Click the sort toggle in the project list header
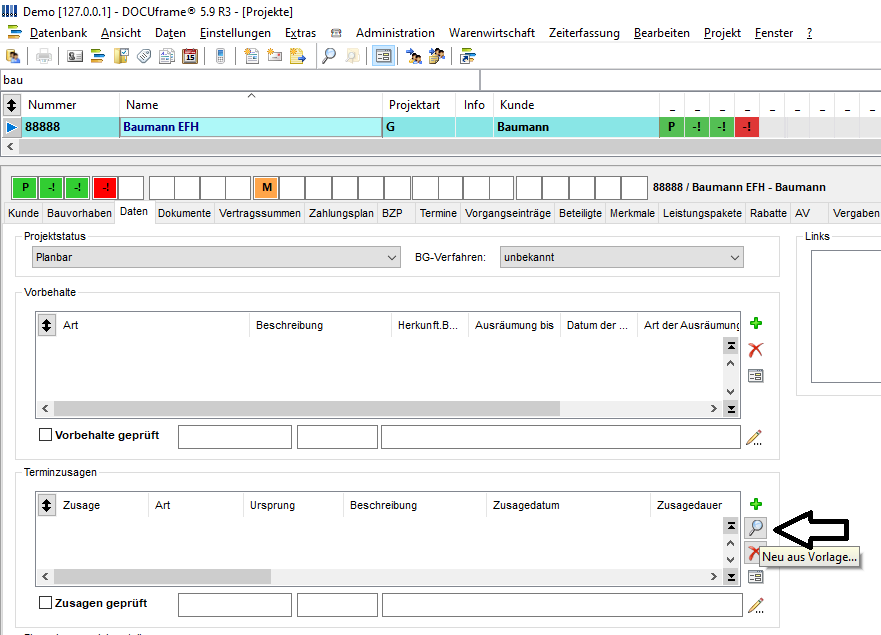The height and width of the screenshot is (635, 881). (x=11, y=105)
